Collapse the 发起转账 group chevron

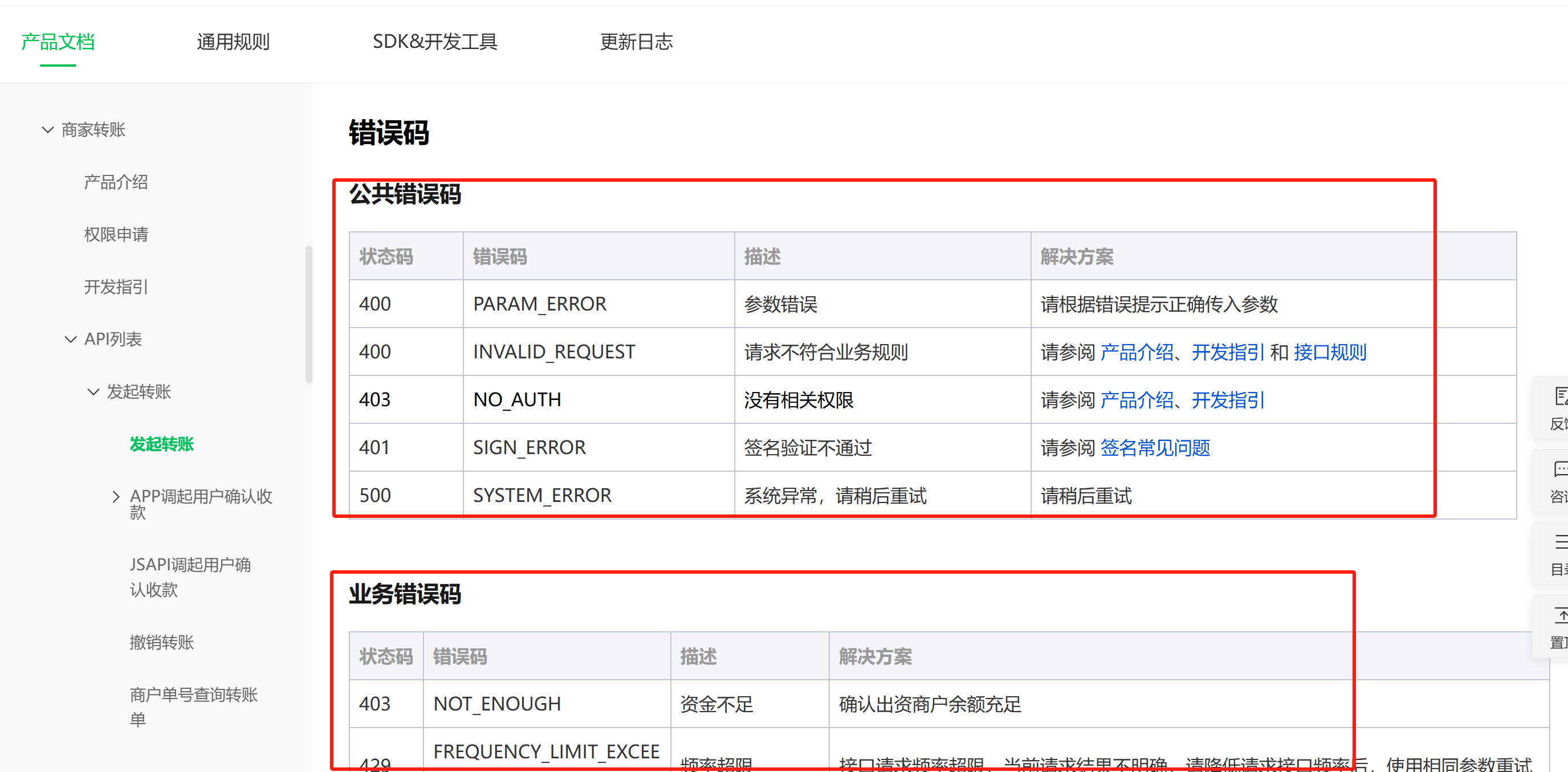[x=93, y=392]
